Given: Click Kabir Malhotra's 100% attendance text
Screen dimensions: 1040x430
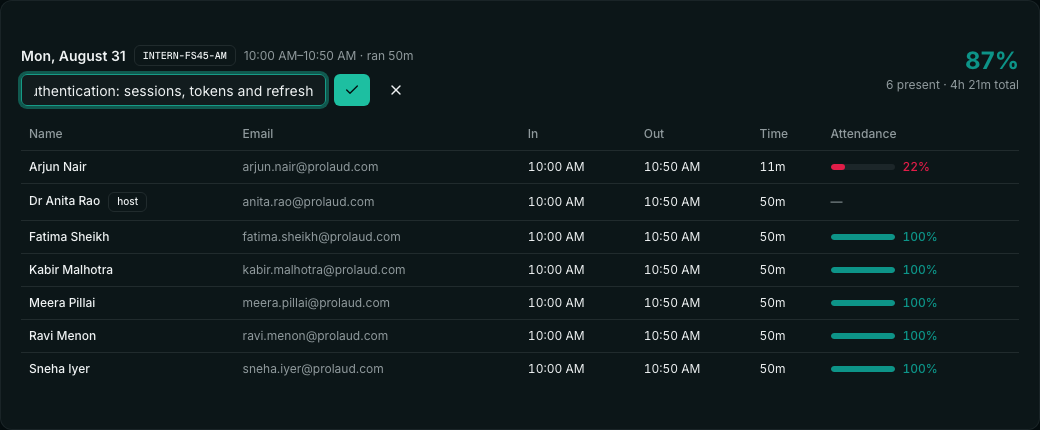Looking at the screenshot, I should (x=920, y=270).
